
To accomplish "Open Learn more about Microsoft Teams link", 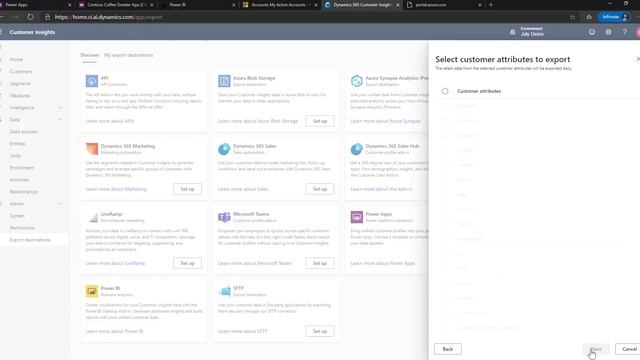I will 255,263.
